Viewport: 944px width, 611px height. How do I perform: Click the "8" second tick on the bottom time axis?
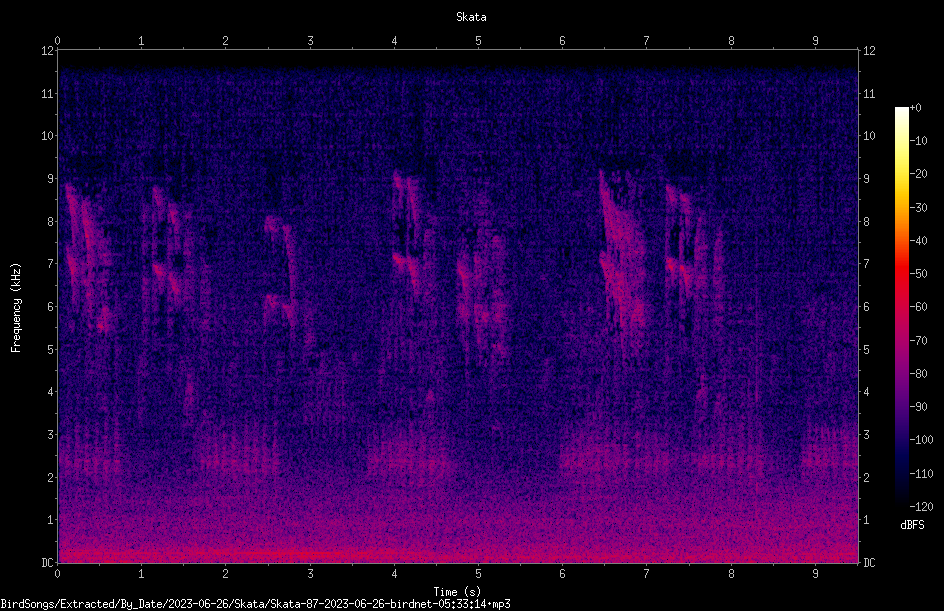coord(731,574)
